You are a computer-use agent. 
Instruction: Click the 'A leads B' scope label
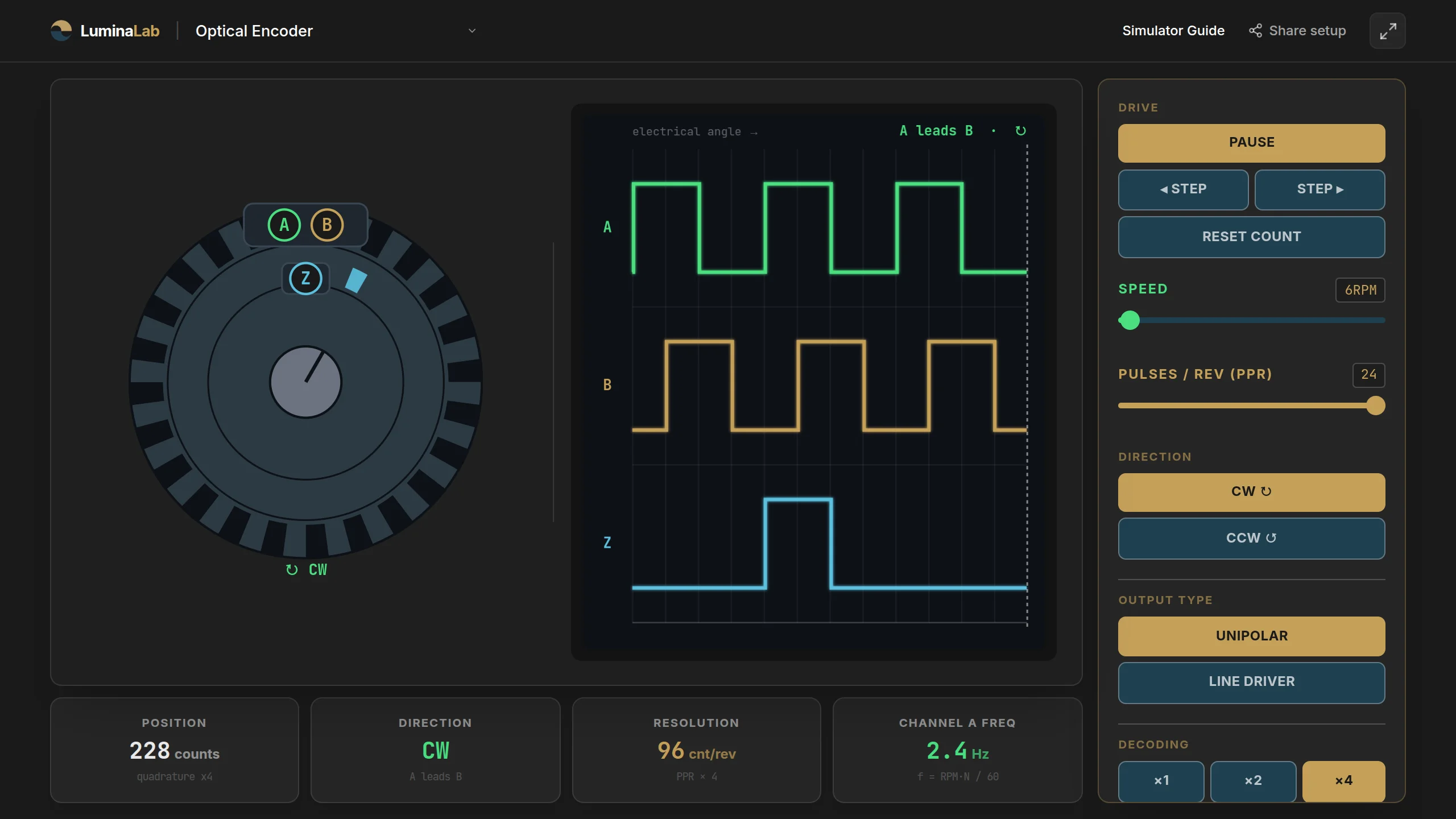point(936,131)
